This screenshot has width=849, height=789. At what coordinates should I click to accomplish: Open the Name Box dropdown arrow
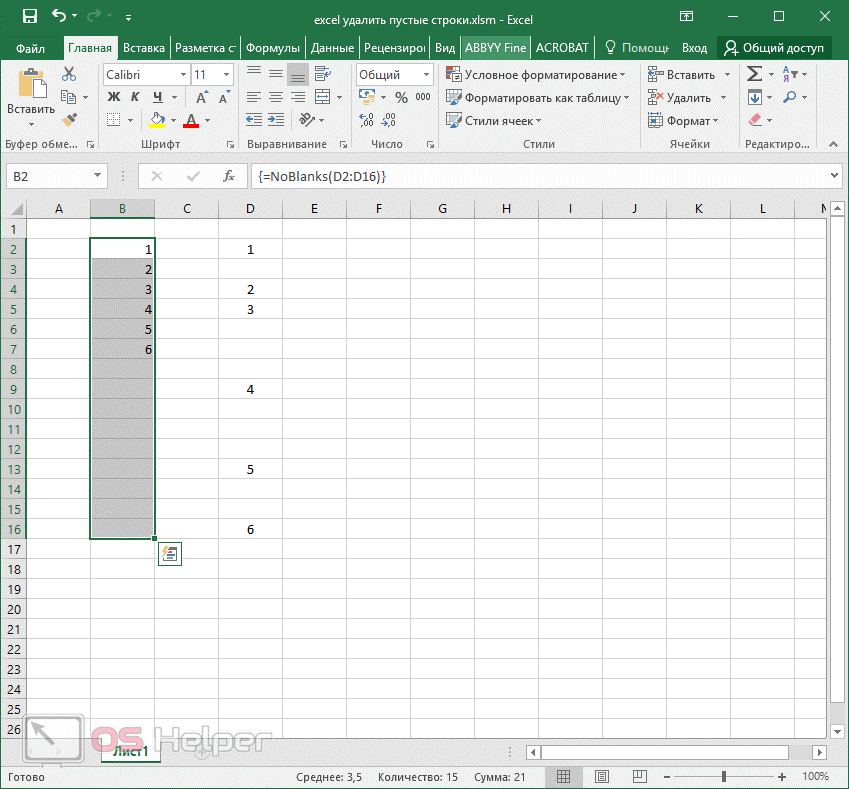[97, 176]
